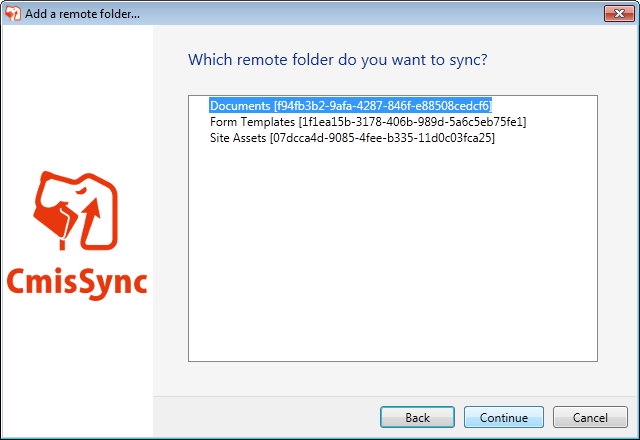
Task: Click the CmisSync wordmark under the logo
Action: [x=77, y=280]
